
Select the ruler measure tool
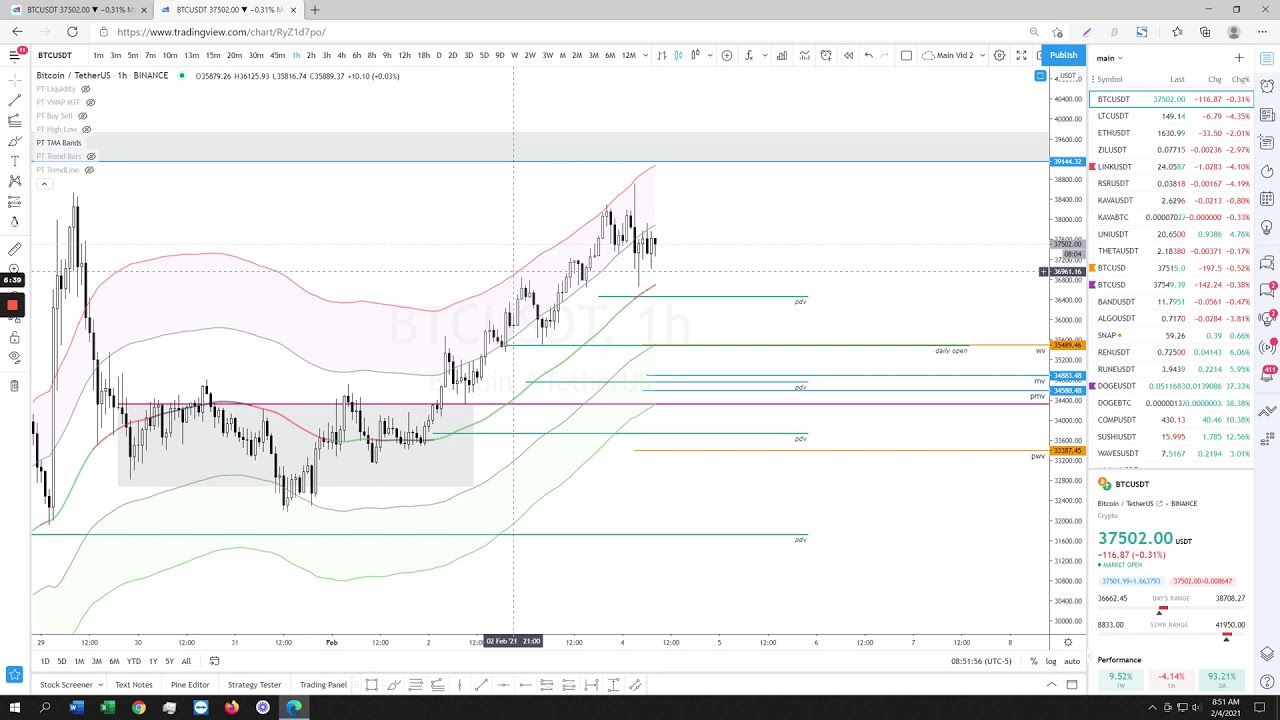click(14, 249)
